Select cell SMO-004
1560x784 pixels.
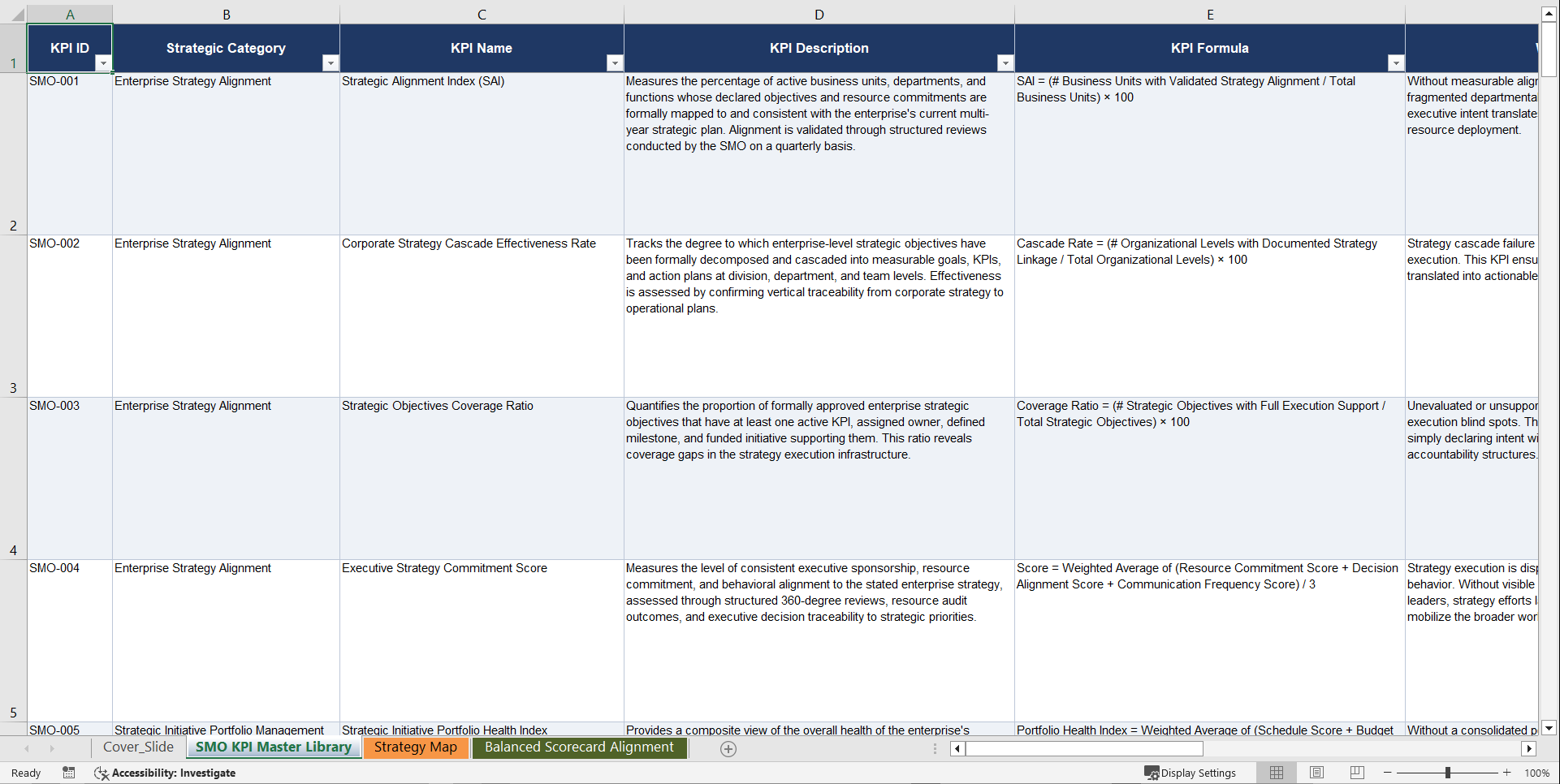pos(70,641)
